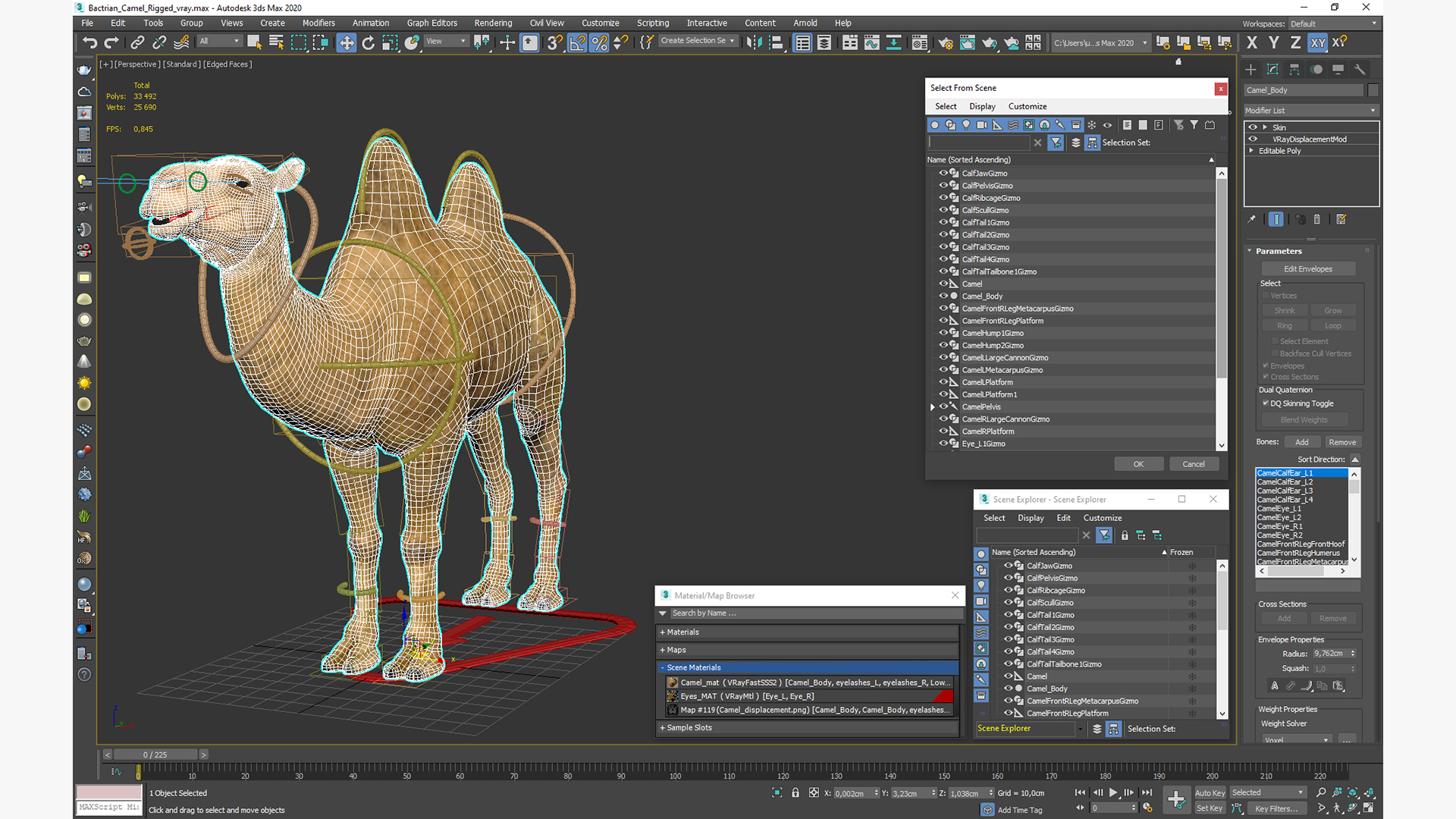The image size is (1456, 819).
Task: Click the Undo arrow icon
Action: click(90, 42)
